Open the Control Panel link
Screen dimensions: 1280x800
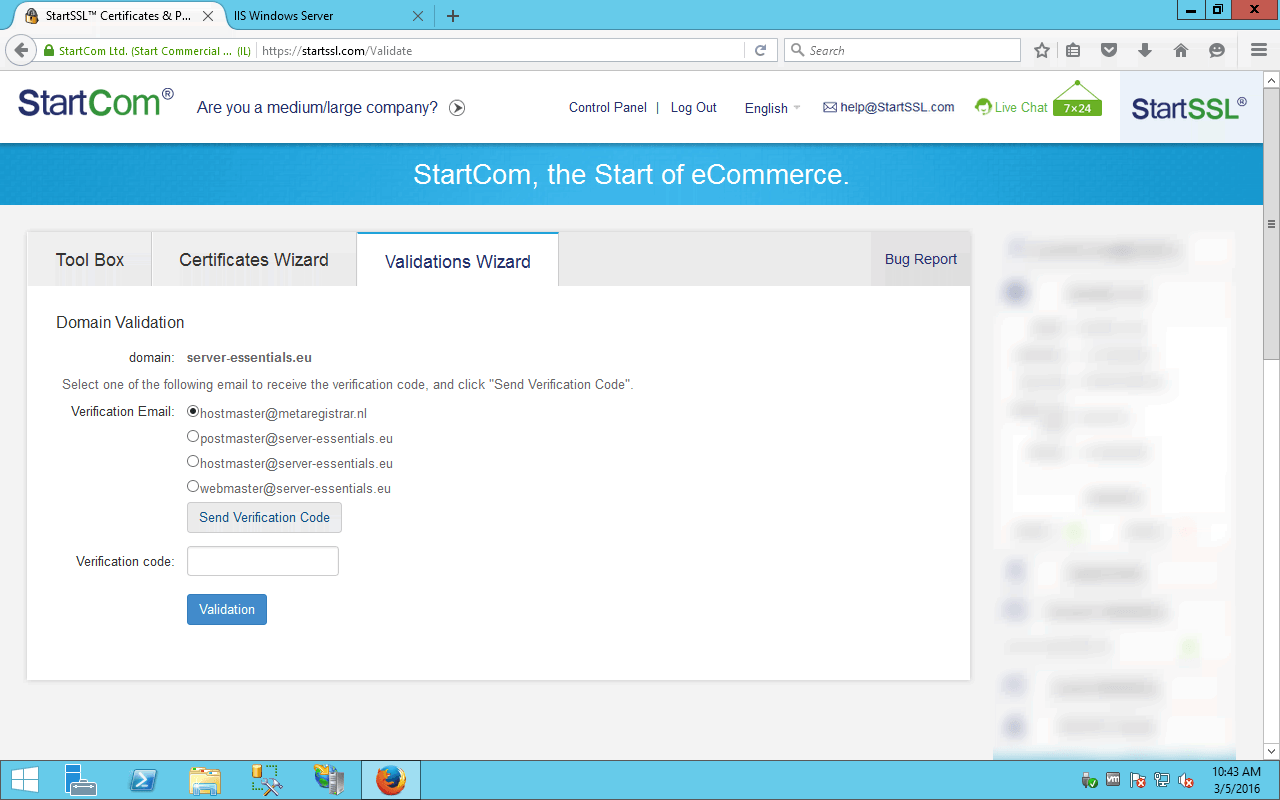608,107
